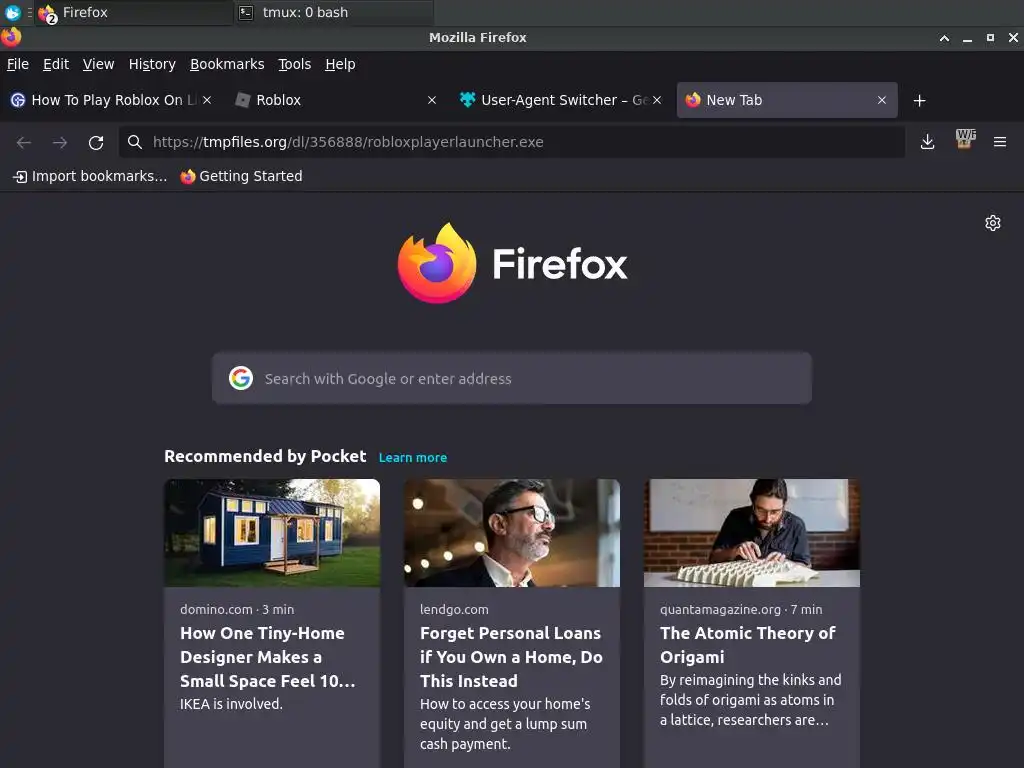This screenshot has width=1024, height=768.
Task: Open the File menu
Action: pos(18,64)
